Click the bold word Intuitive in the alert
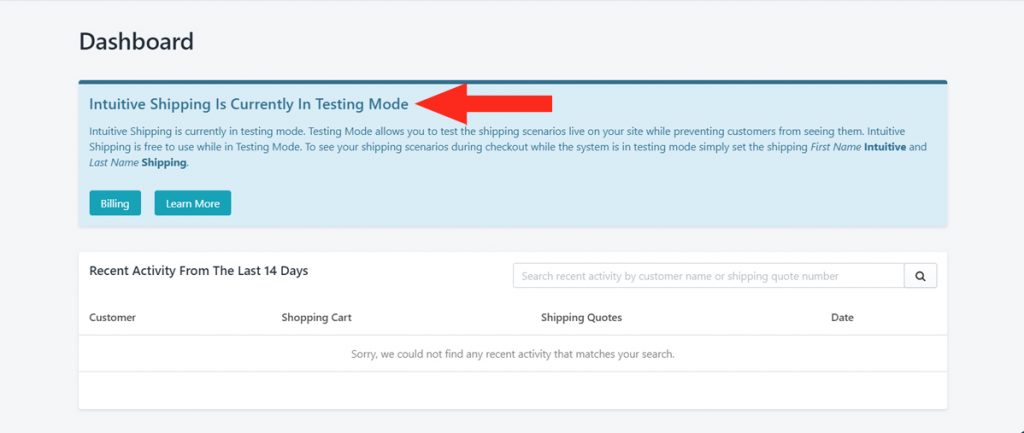This screenshot has width=1024, height=433. [x=885, y=147]
